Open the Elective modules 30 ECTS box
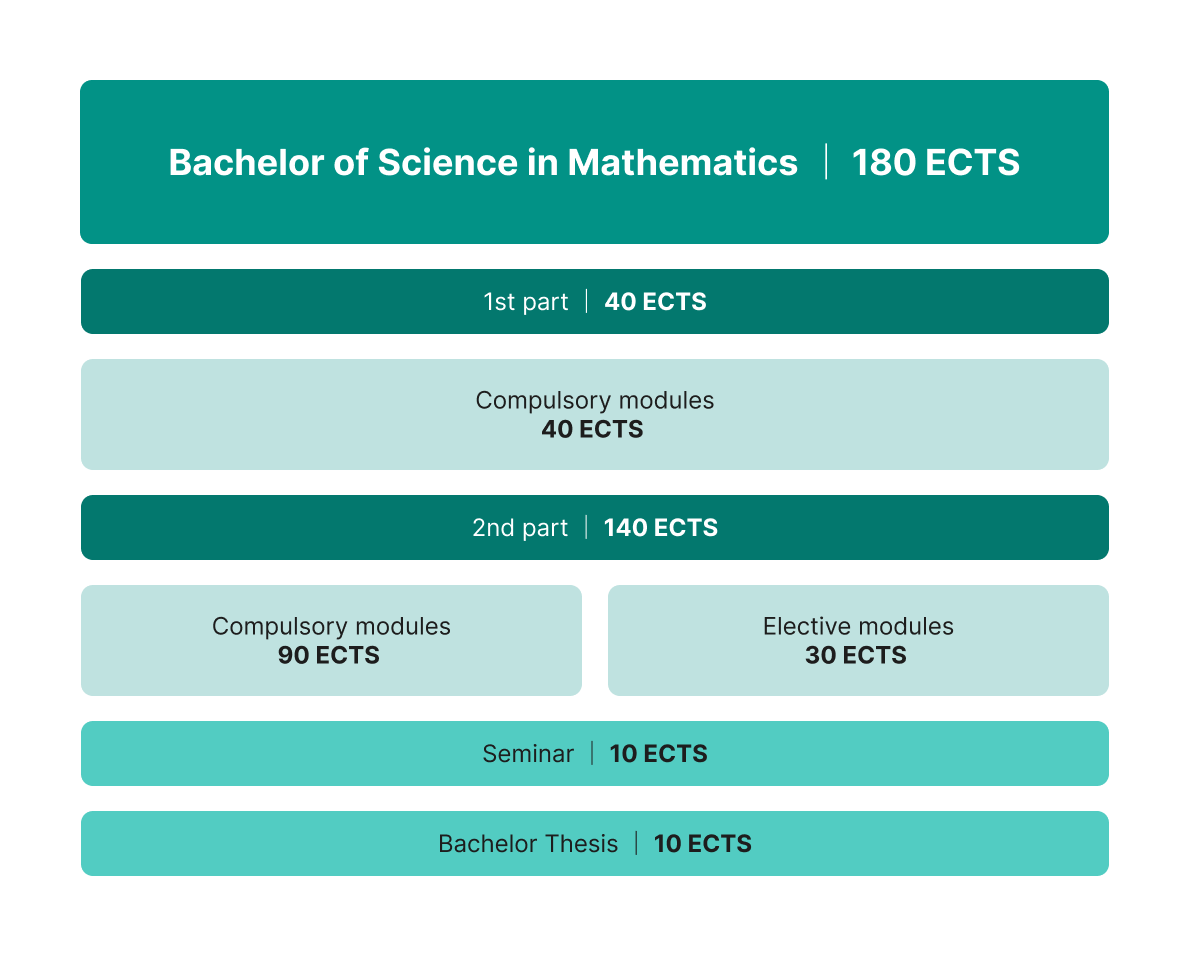 (x=858, y=640)
